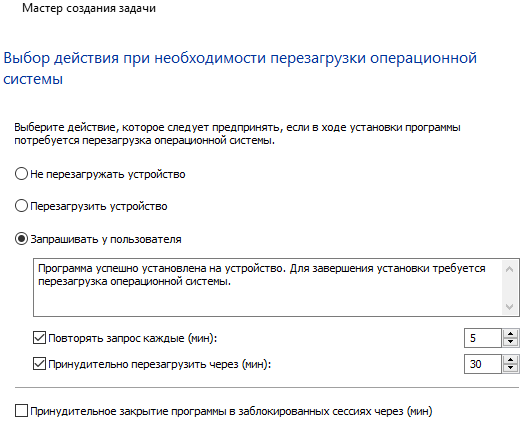Viewport: 528px width, 426px height.
Task: Increase forced restart timeout with up arrow
Action: [x=510, y=359]
